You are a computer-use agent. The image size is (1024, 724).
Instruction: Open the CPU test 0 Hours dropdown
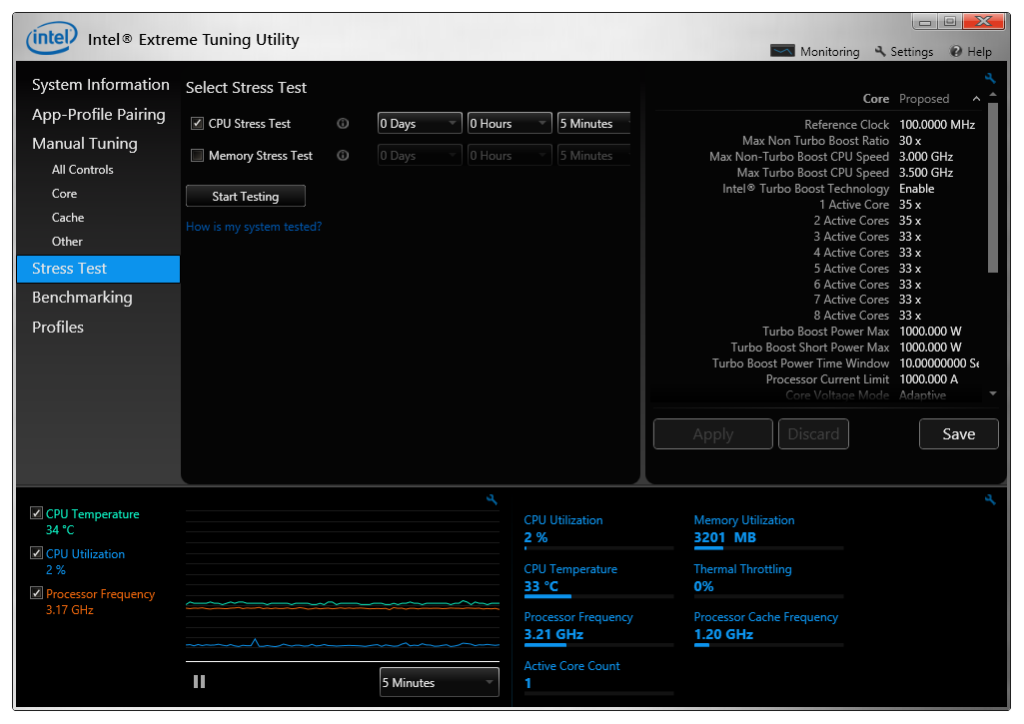click(509, 124)
